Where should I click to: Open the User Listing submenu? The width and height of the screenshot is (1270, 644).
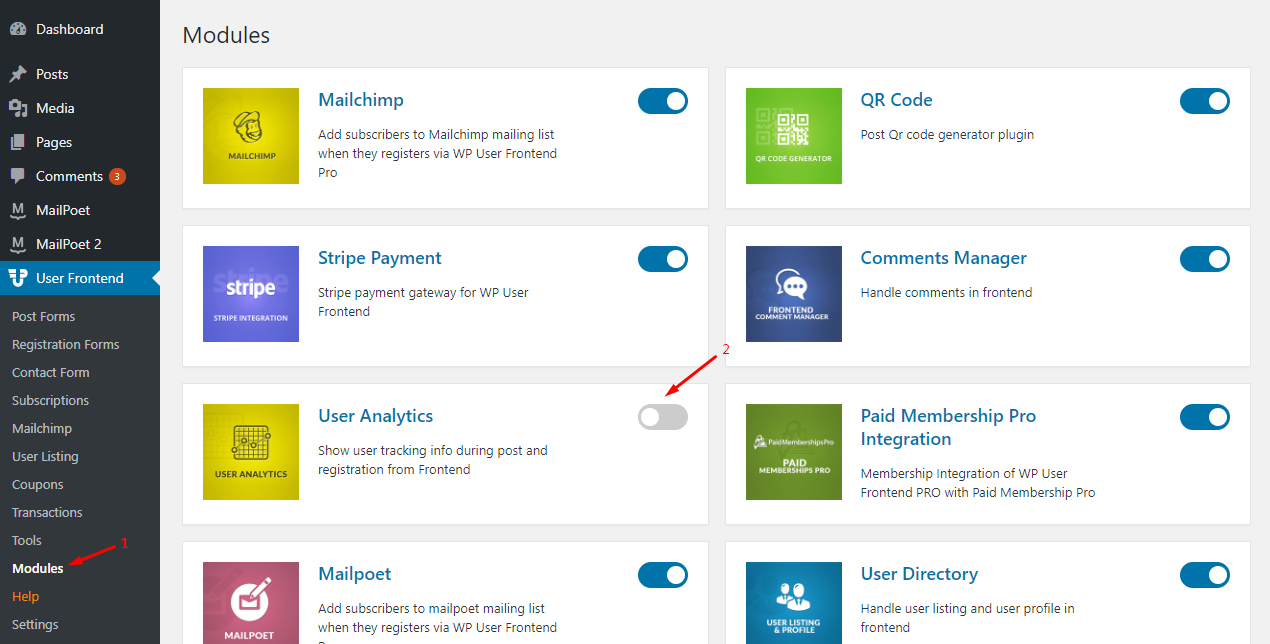[45, 456]
